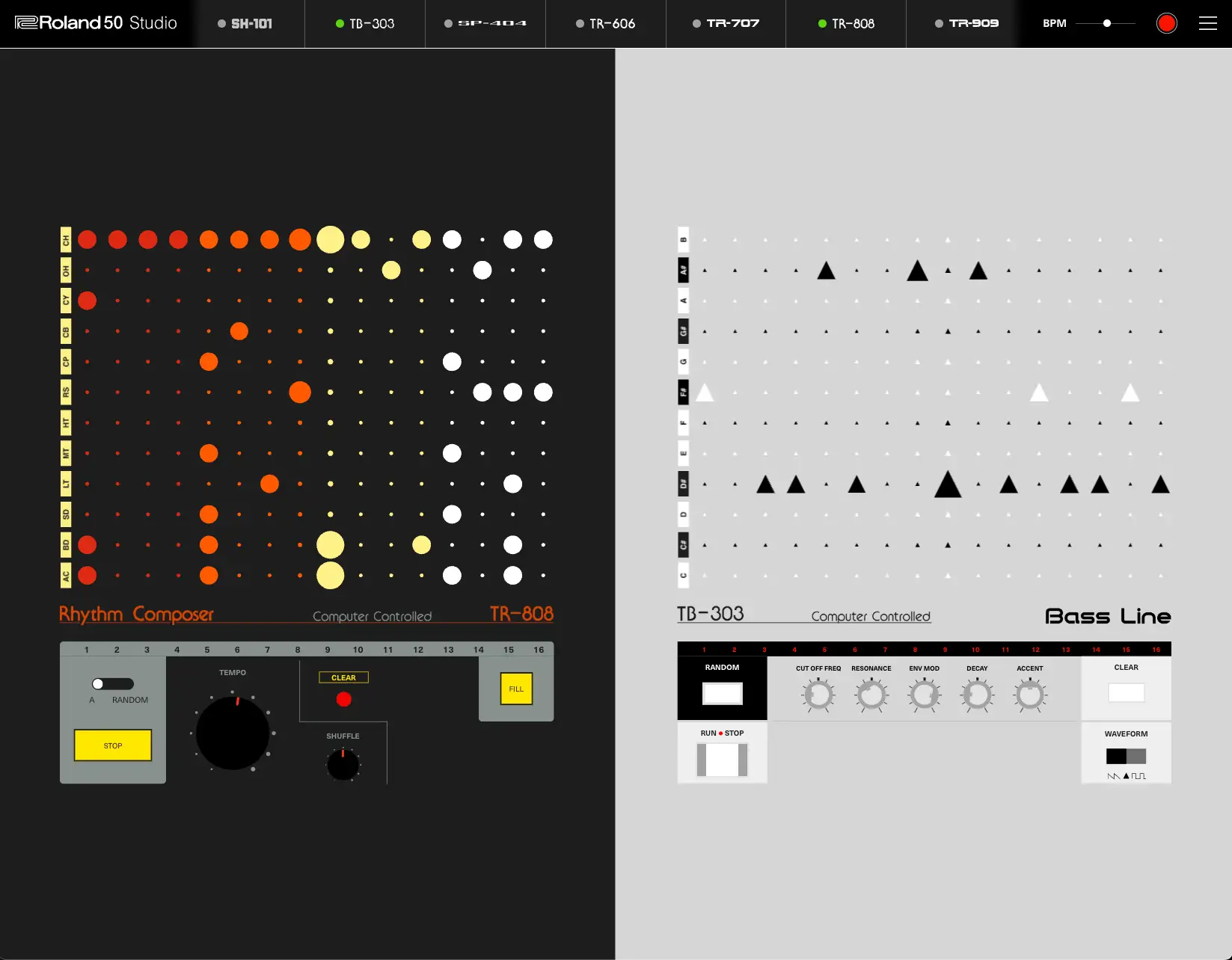Image resolution: width=1232 pixels, height=960 pixels.
Task: Switch to the TR-909 tab
Action: pyautogui.click(x=966, y=24)
